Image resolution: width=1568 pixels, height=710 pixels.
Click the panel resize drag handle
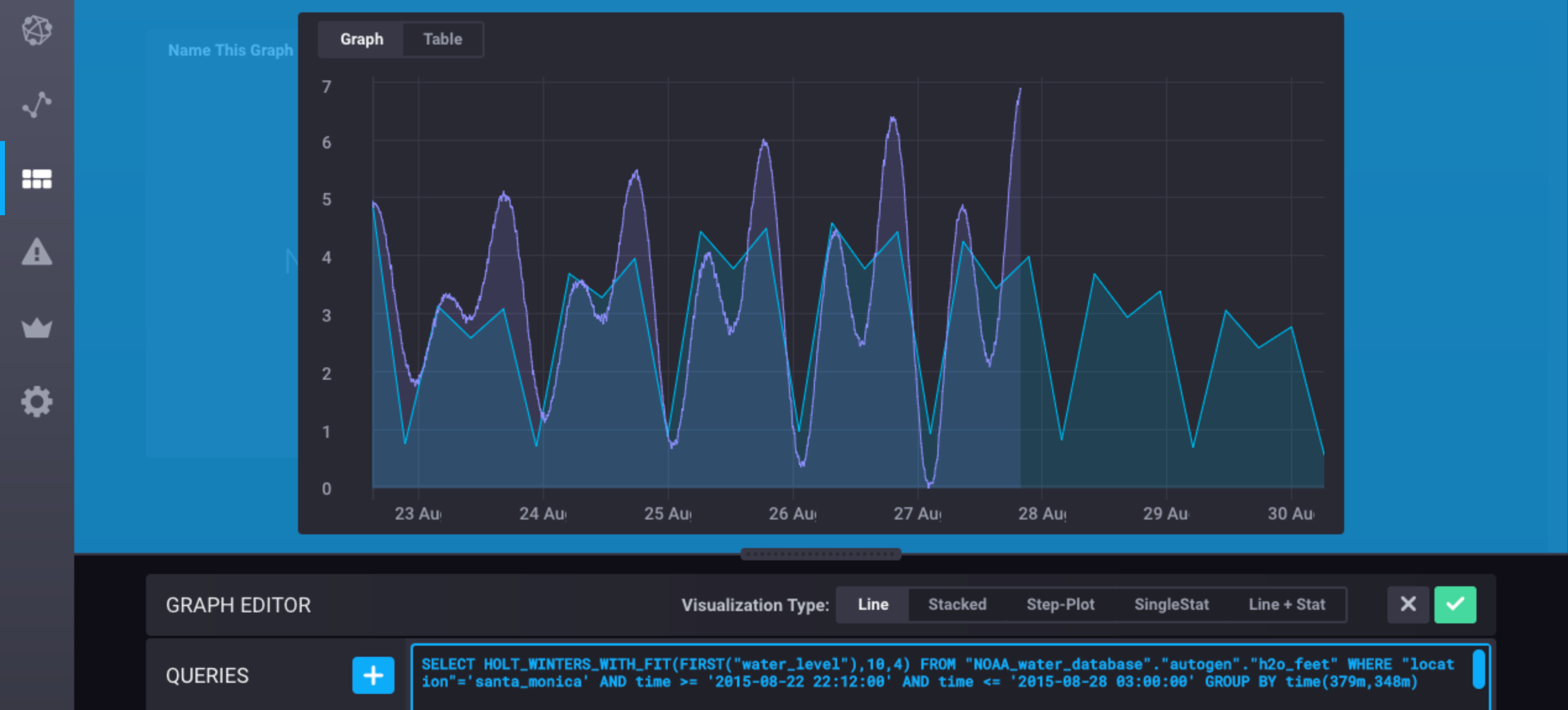pos(820,554)
